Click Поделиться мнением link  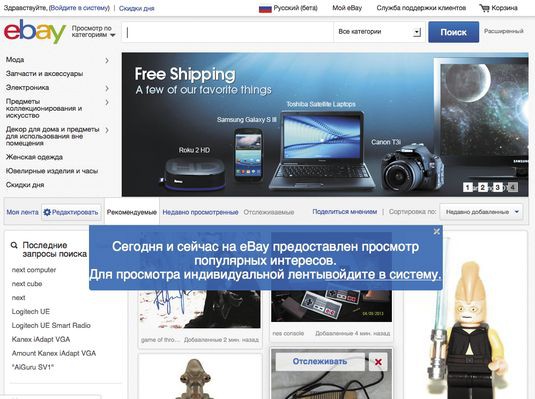[345, 212]
